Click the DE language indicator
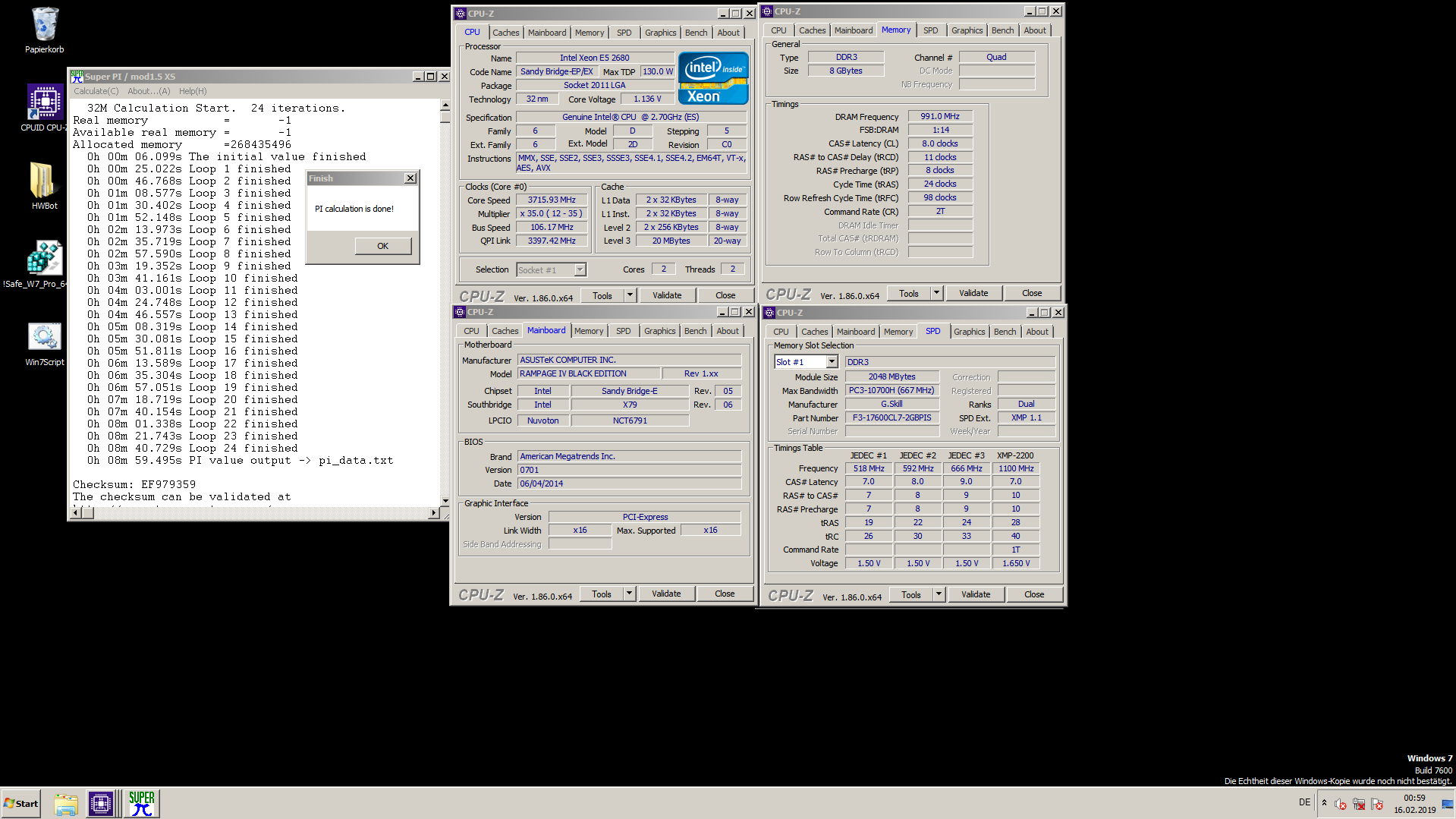The height and width of the screenshot is (819, 1456). pyautogui.click(x=1304, y=802)
